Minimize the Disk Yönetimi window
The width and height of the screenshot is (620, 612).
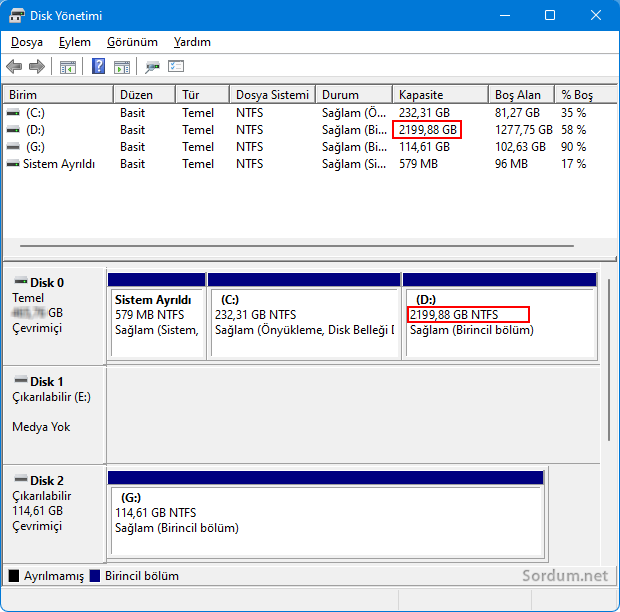(505, 15)
